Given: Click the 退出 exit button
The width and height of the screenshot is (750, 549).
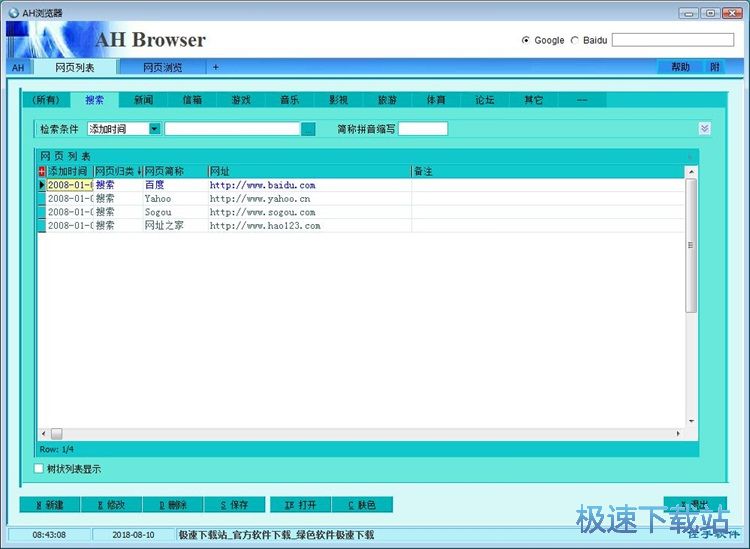Looking at the screenshot, I should tap(695, 504).
